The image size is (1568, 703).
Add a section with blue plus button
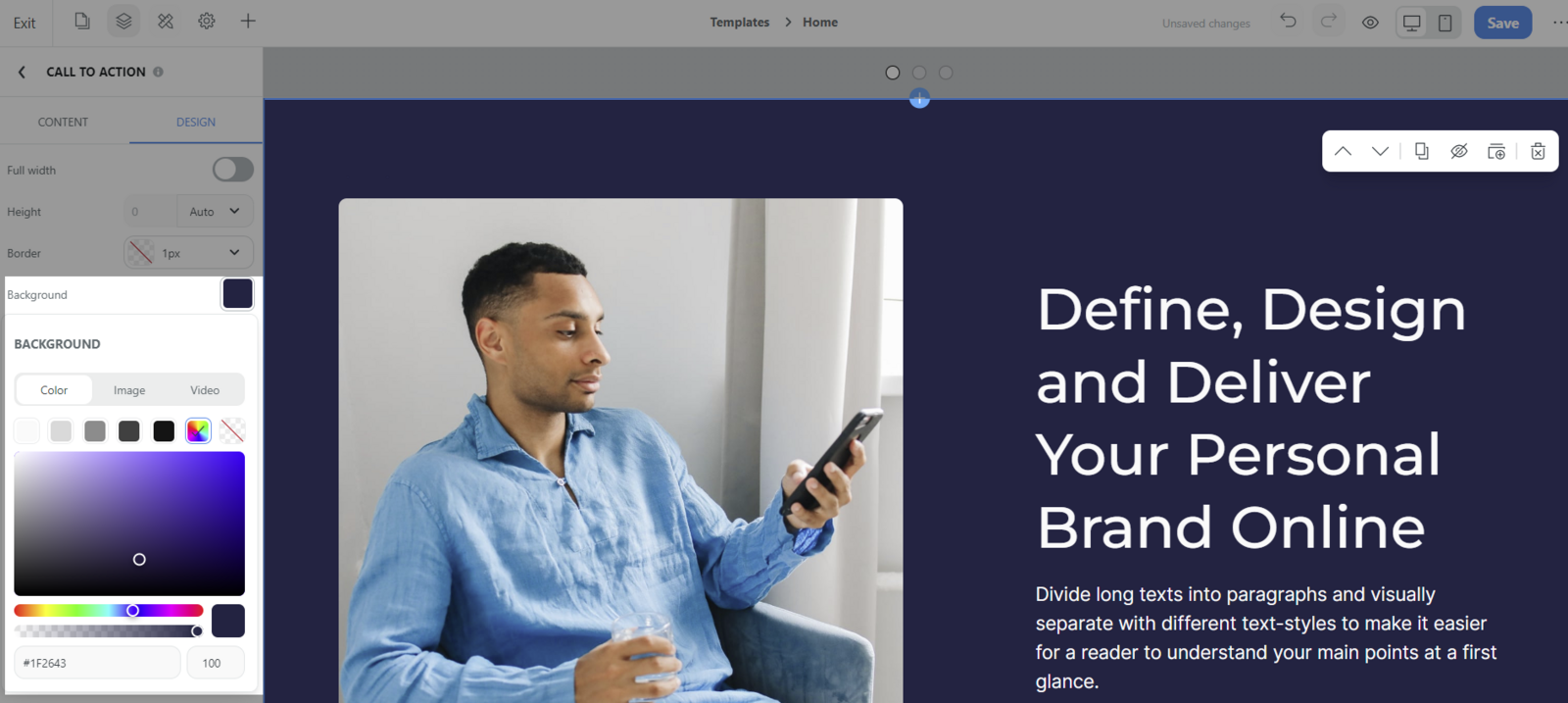919,98
